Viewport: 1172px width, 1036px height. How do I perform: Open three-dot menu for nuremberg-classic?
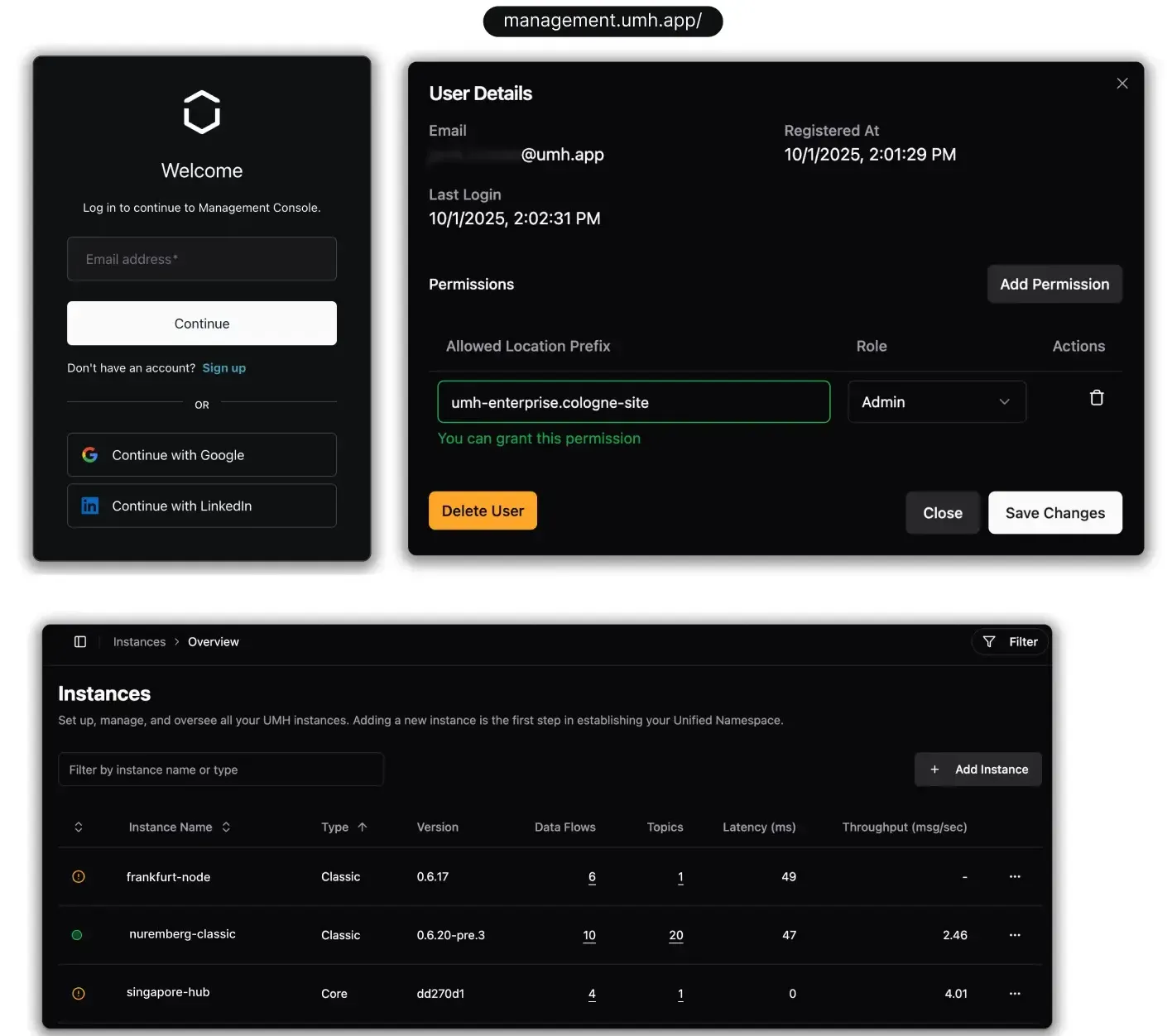click(1015, 935)
